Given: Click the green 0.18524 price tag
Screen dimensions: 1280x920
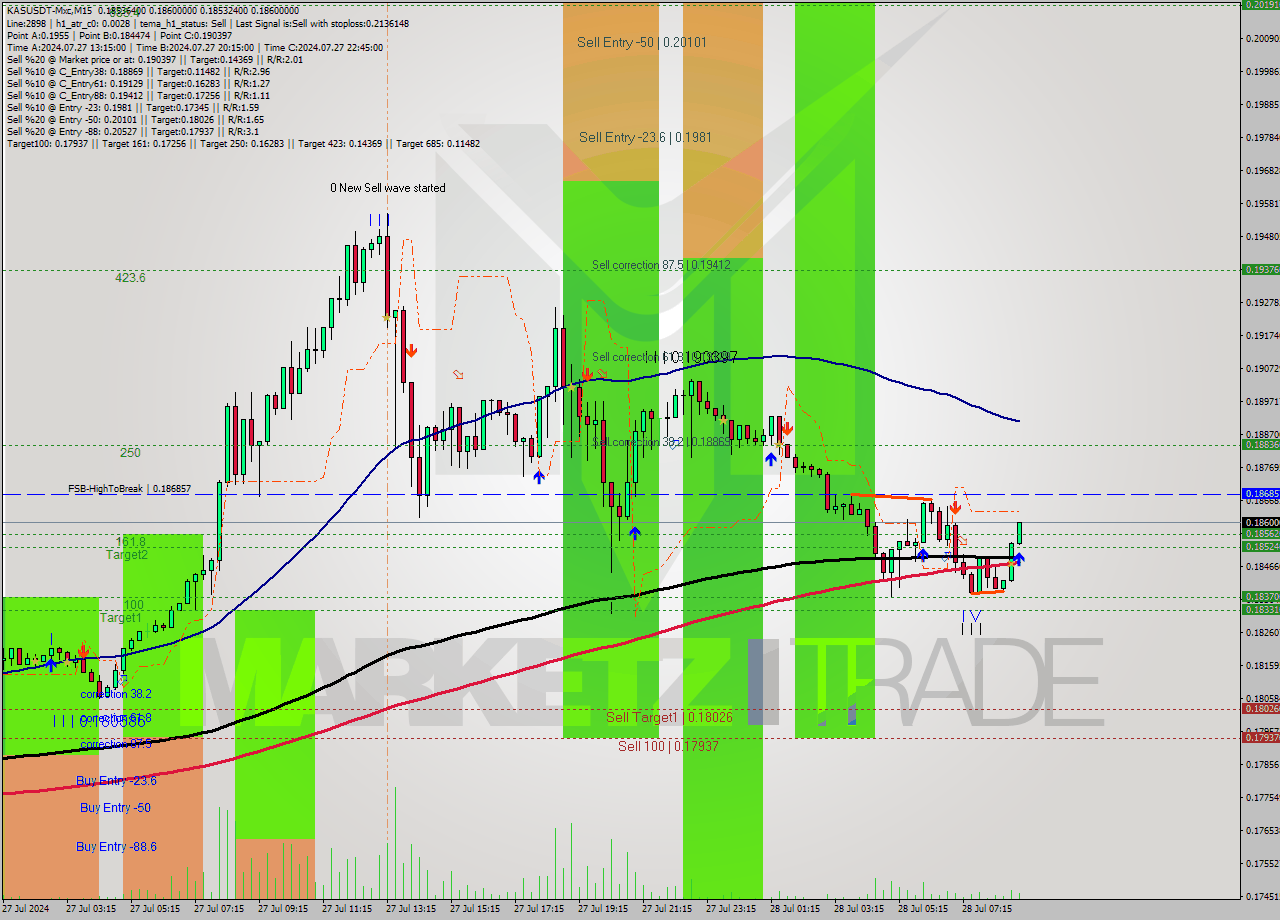Looking at the screenshot, I should (x=1260, y=547).
